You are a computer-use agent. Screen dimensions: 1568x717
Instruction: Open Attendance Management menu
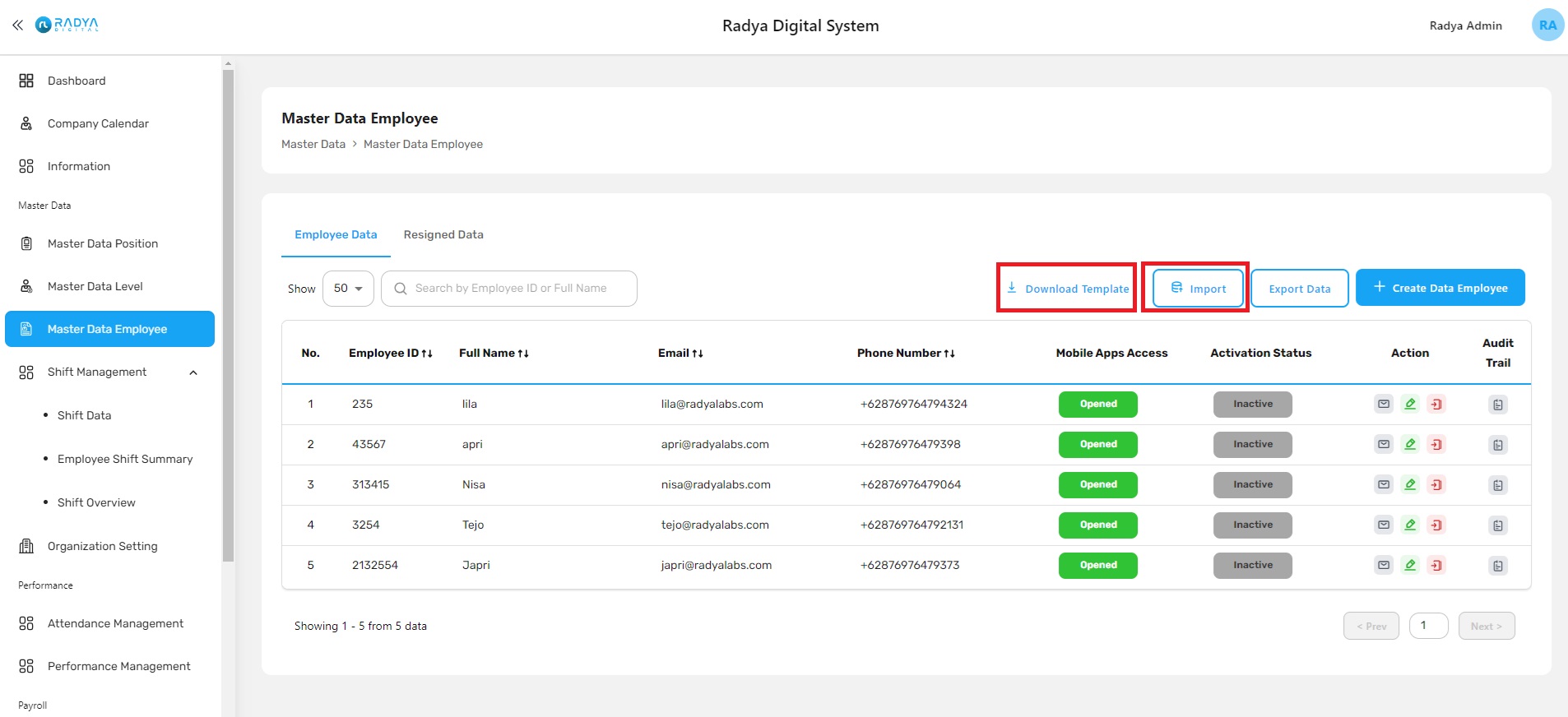click(x=109, y=623)
